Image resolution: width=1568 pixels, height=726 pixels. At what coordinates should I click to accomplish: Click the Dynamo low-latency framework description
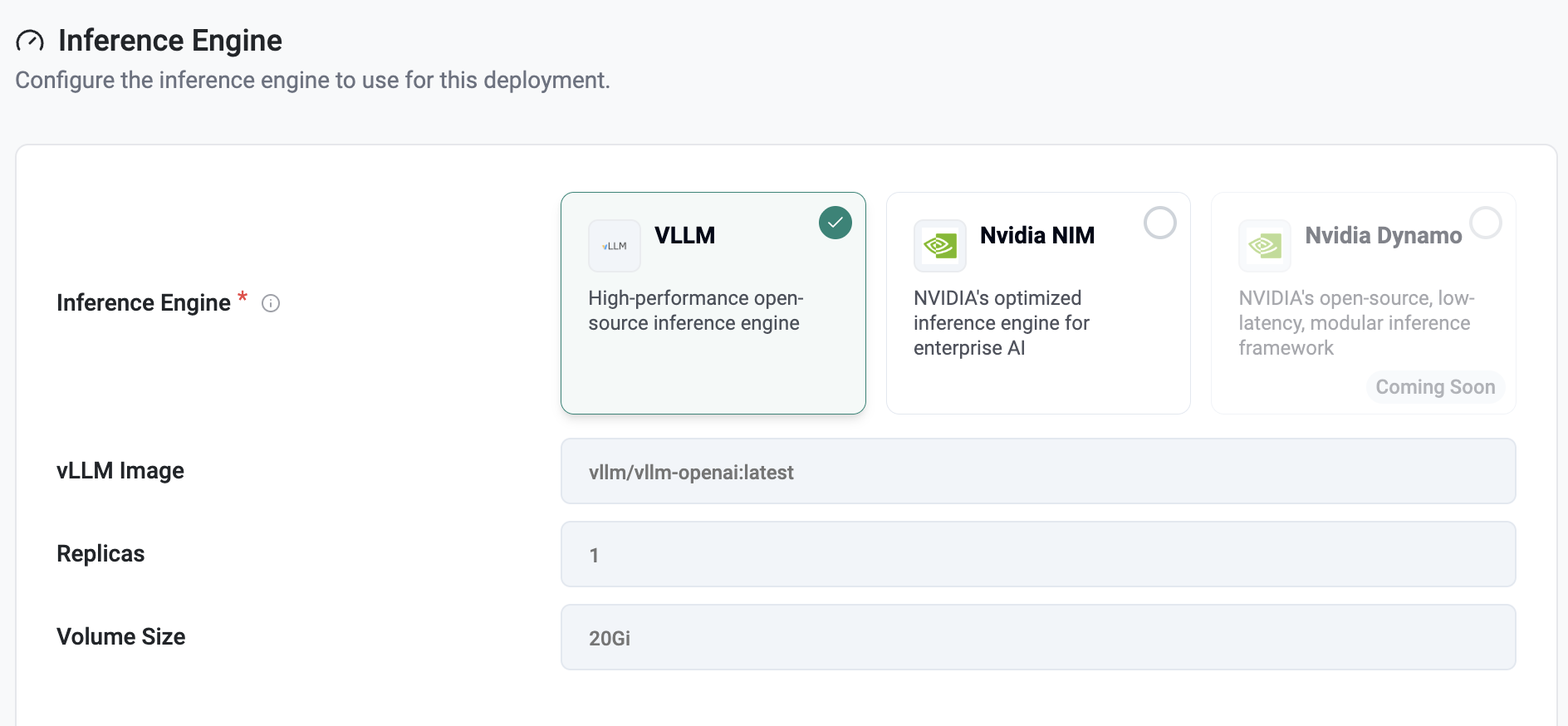[1355, 323]
